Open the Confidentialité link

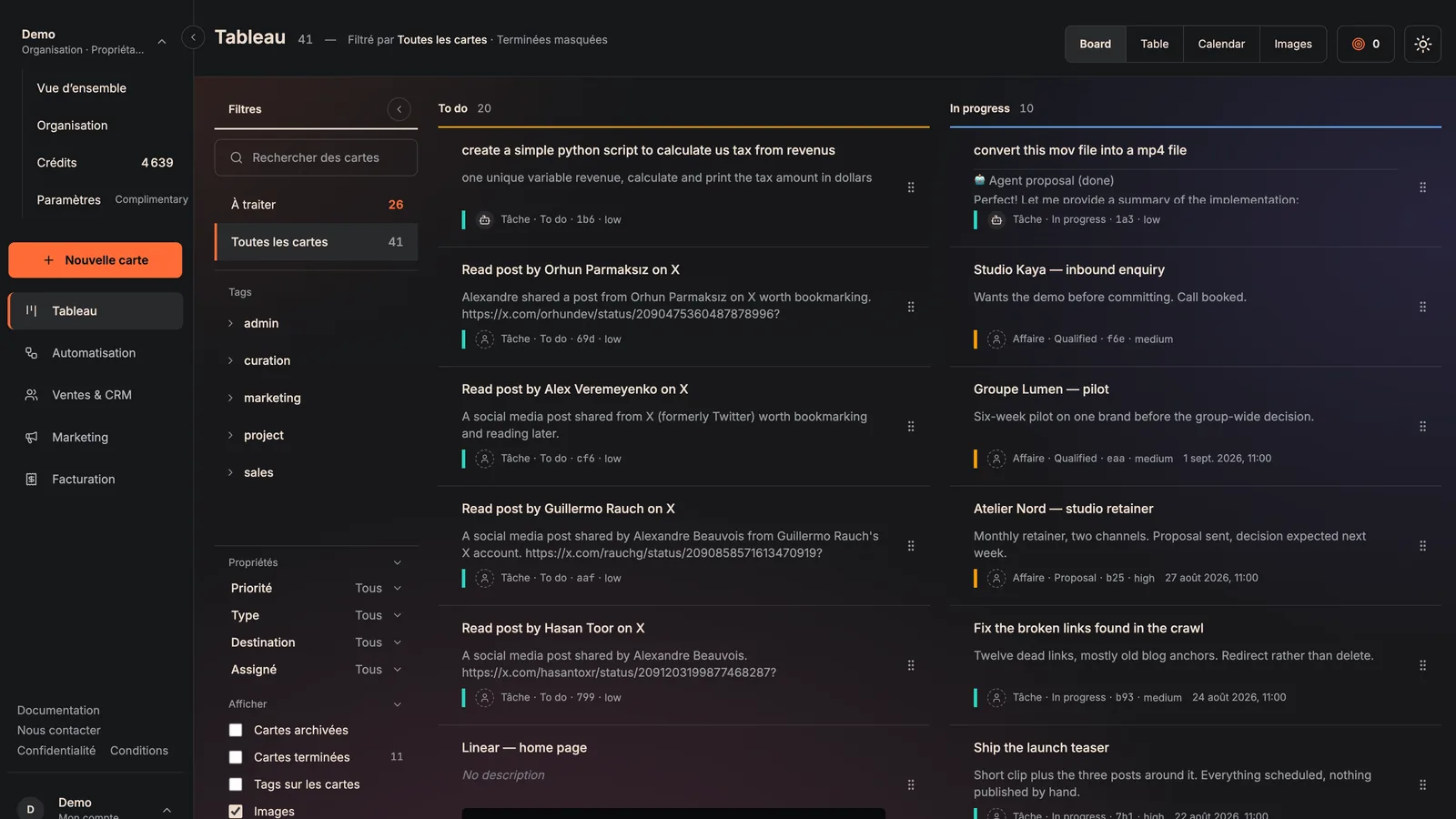pyautogui.click(x=56, y=751)
